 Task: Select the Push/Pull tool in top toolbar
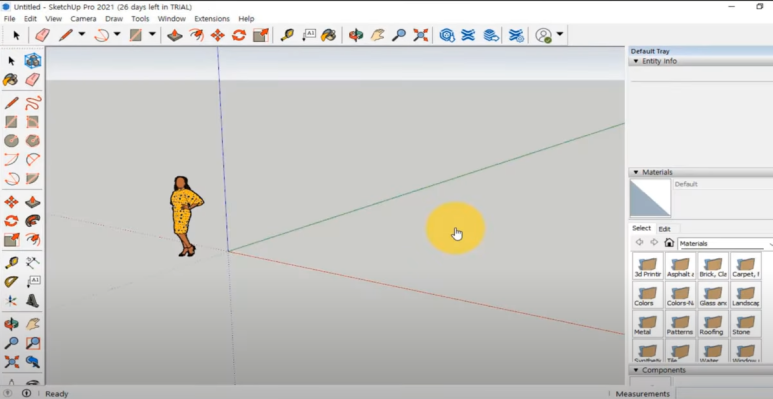pyautogui.click(x=175, y=35)
